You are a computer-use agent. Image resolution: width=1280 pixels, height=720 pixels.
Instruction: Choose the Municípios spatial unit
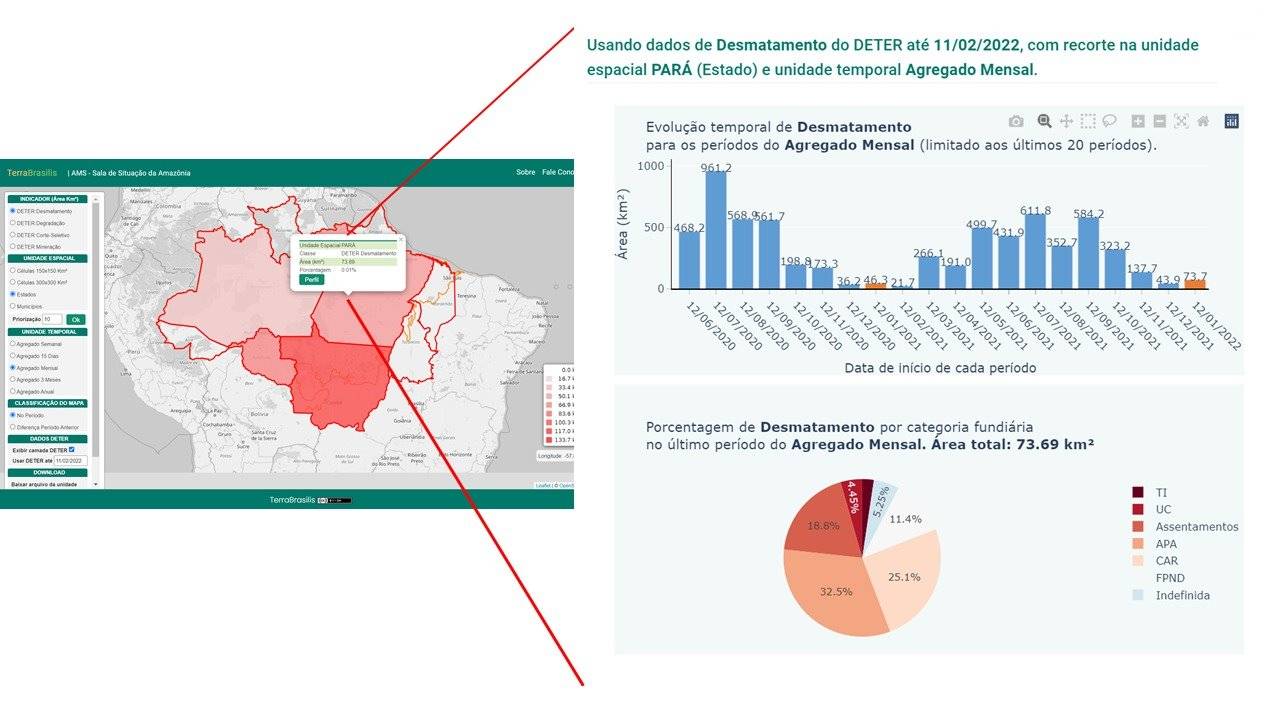[x=13, y=306]
